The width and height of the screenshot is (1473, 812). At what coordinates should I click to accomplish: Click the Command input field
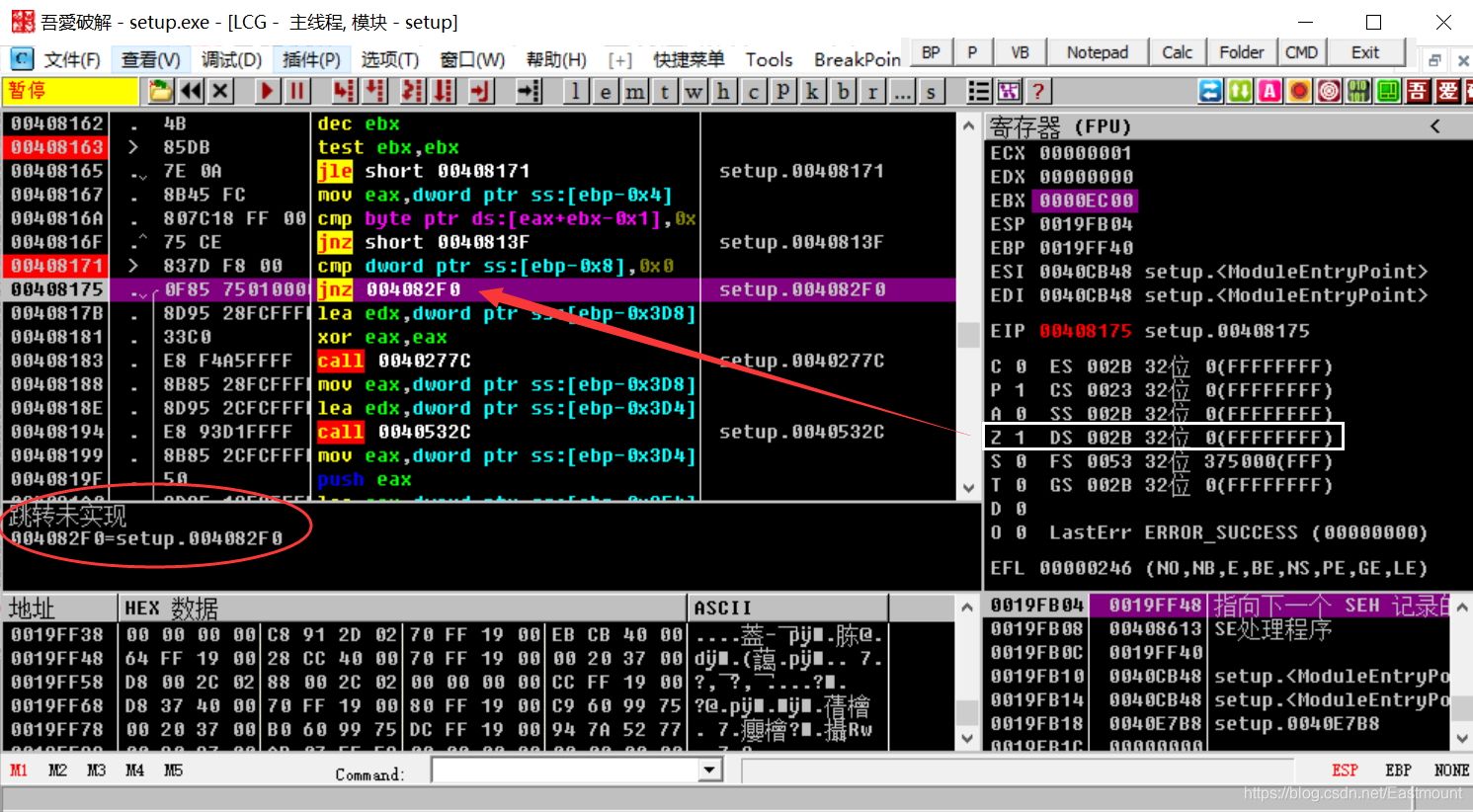(566, 771)
